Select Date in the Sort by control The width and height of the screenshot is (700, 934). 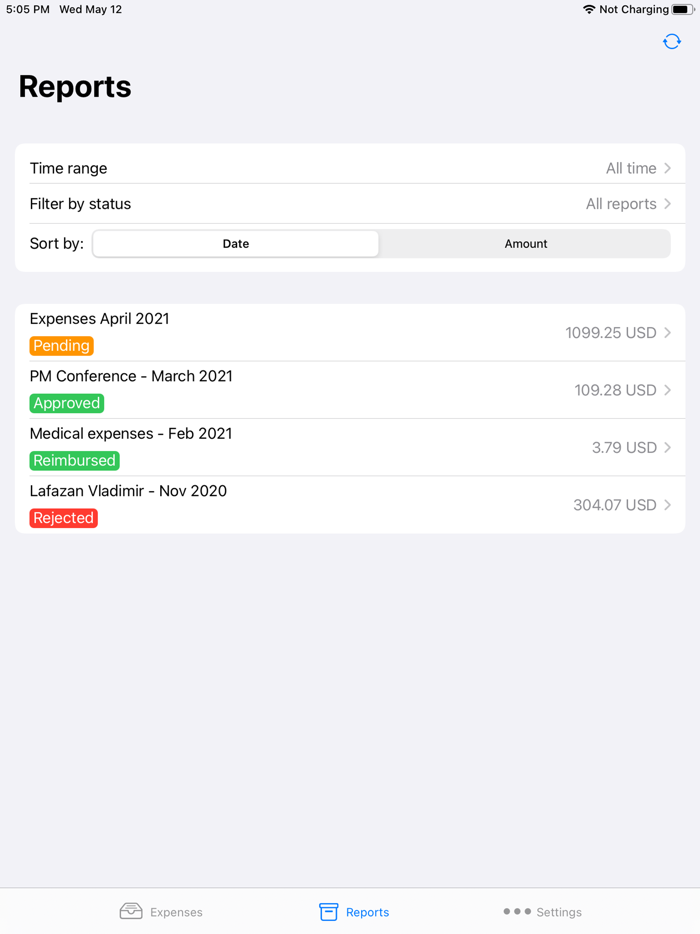(x=235, y=243)
